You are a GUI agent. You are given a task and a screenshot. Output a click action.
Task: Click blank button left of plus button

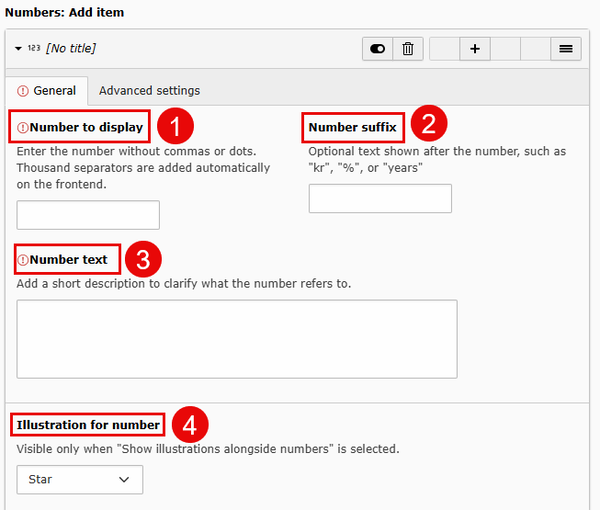[x=445, y=49]
